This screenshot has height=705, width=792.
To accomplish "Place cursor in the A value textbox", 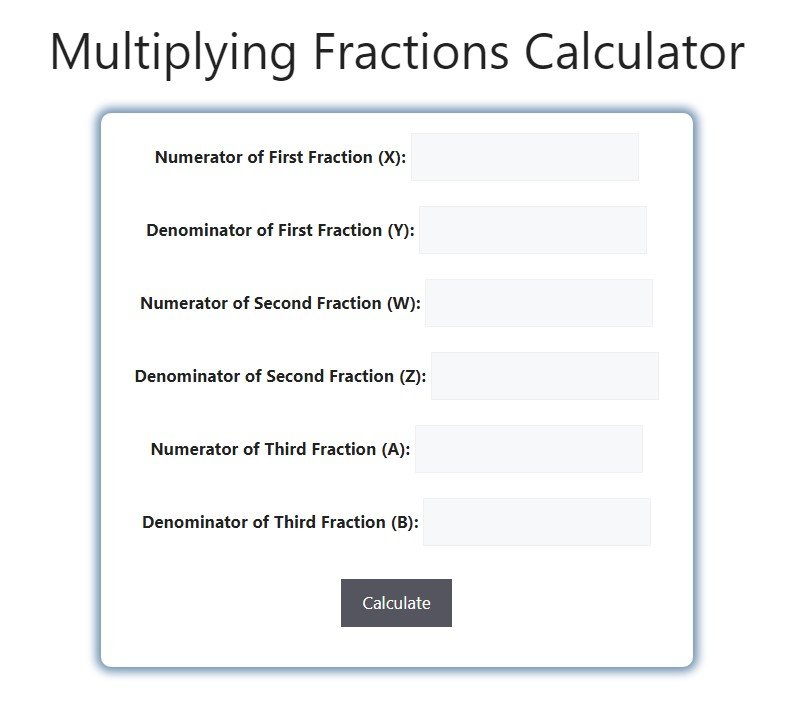I will tap(528, 449).
